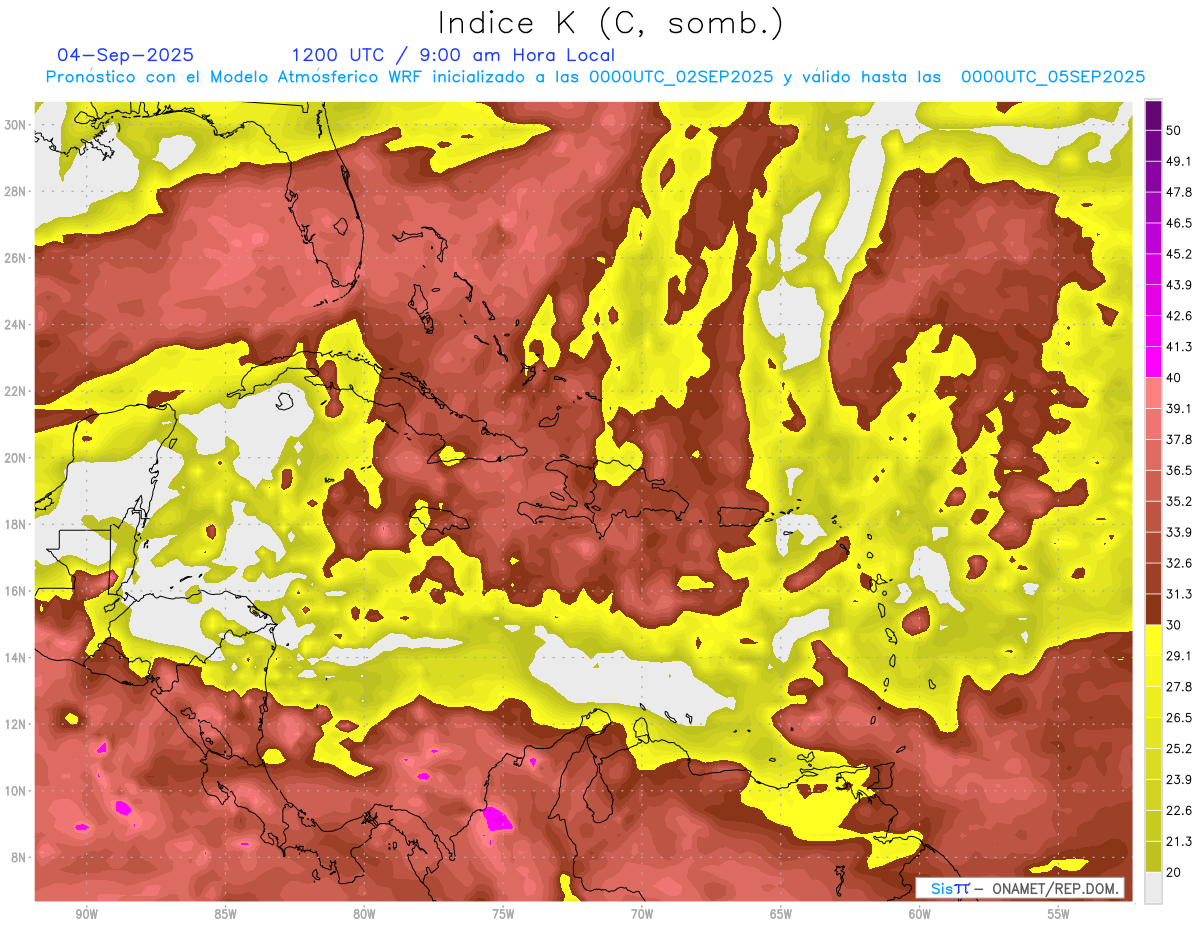Screen dimensions: 1200x927
Task: Click the colorbar value '30' beside the brown-yellow boundary
Action: 1173,625
